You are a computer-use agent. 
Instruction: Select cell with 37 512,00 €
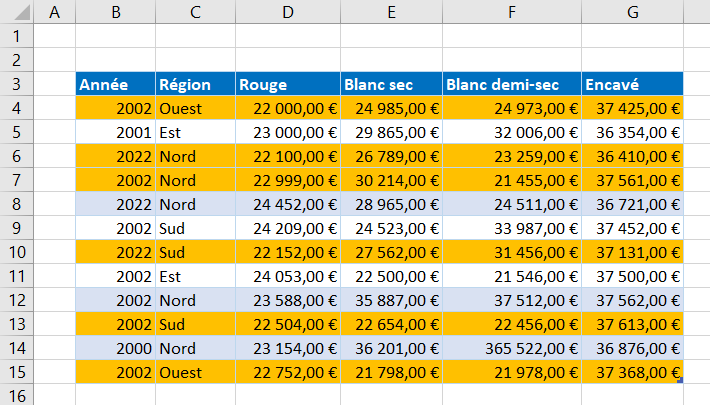pyautogui.click(x=512, y=300)
